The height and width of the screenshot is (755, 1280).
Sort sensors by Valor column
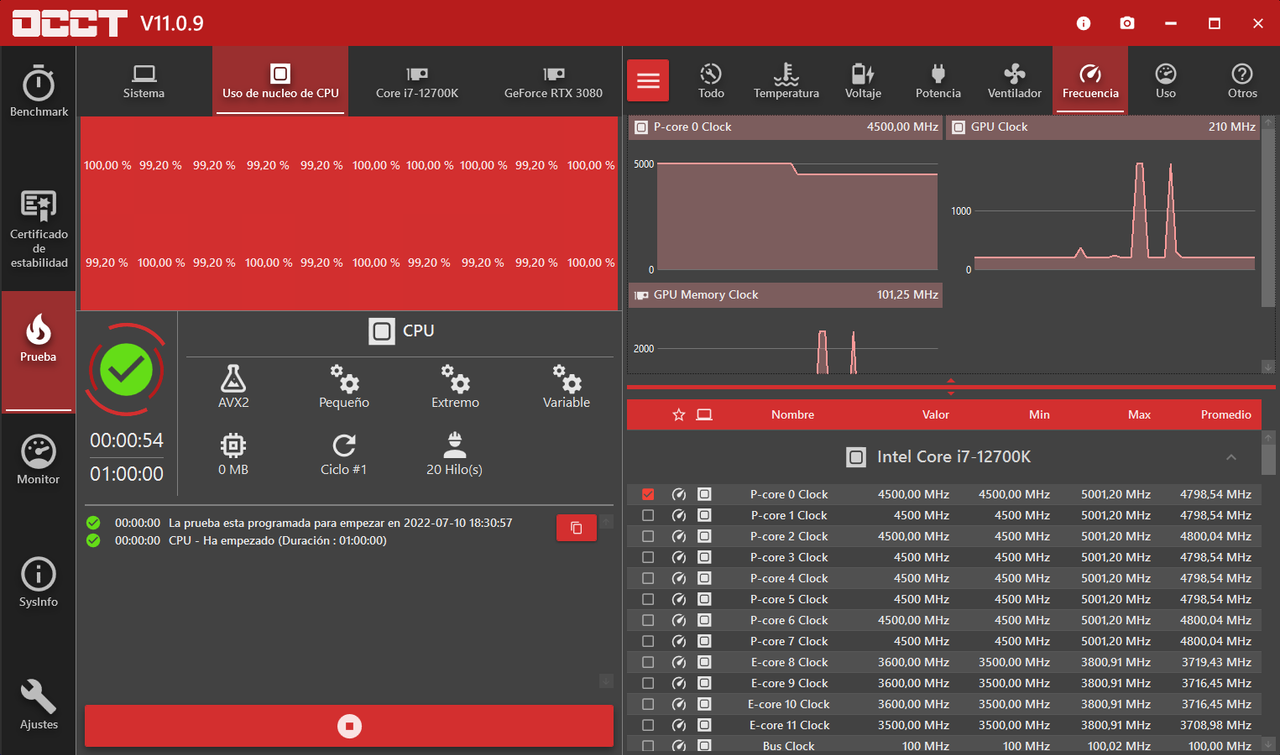[x=935, y=414]
